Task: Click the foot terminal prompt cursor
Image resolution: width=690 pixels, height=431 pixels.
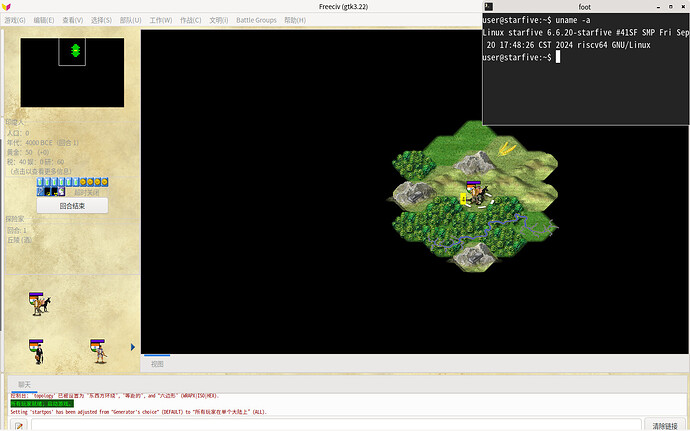Action: click(558, 57)
